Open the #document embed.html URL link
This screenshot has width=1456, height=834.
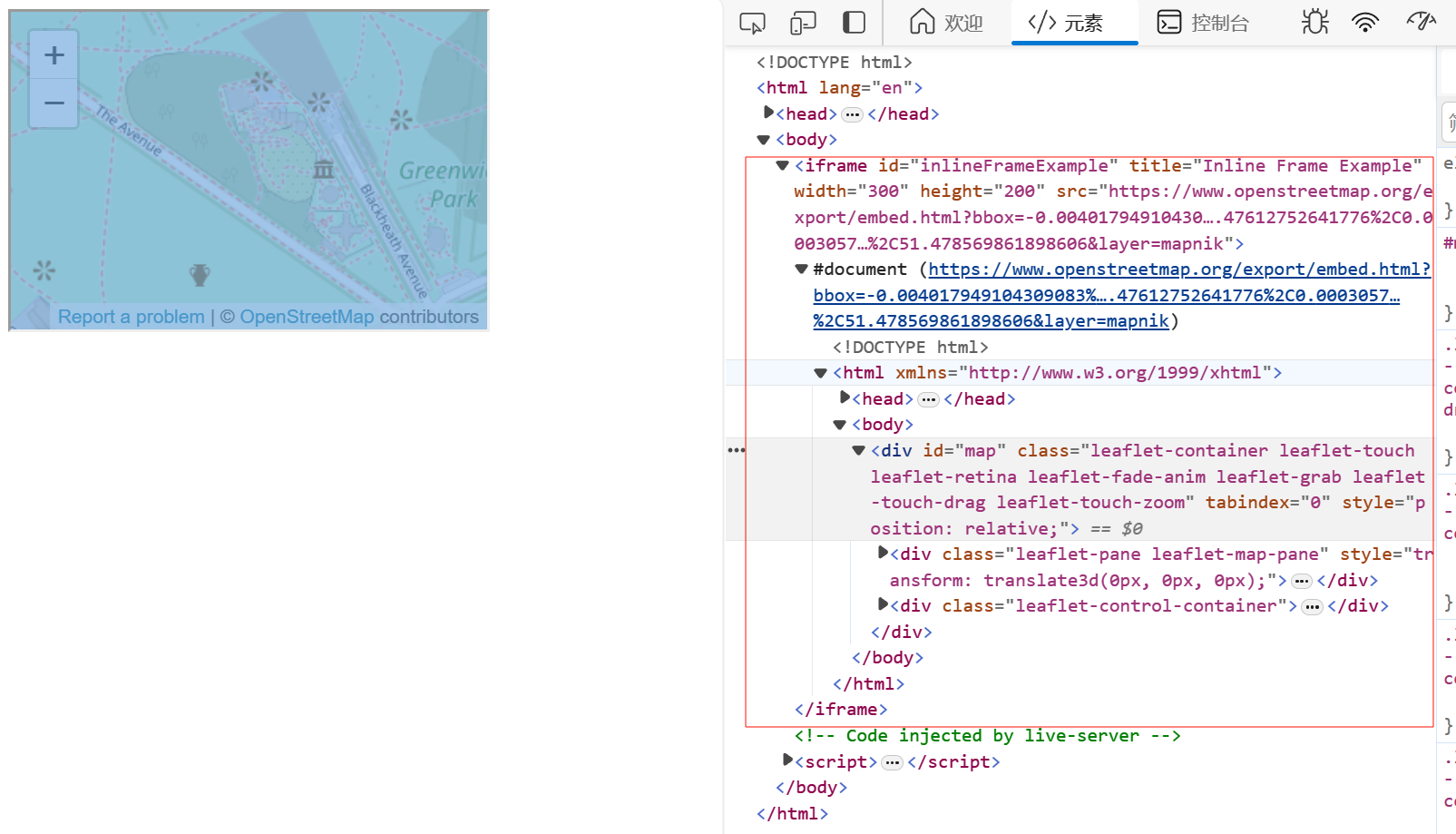tap(1122, 295)
